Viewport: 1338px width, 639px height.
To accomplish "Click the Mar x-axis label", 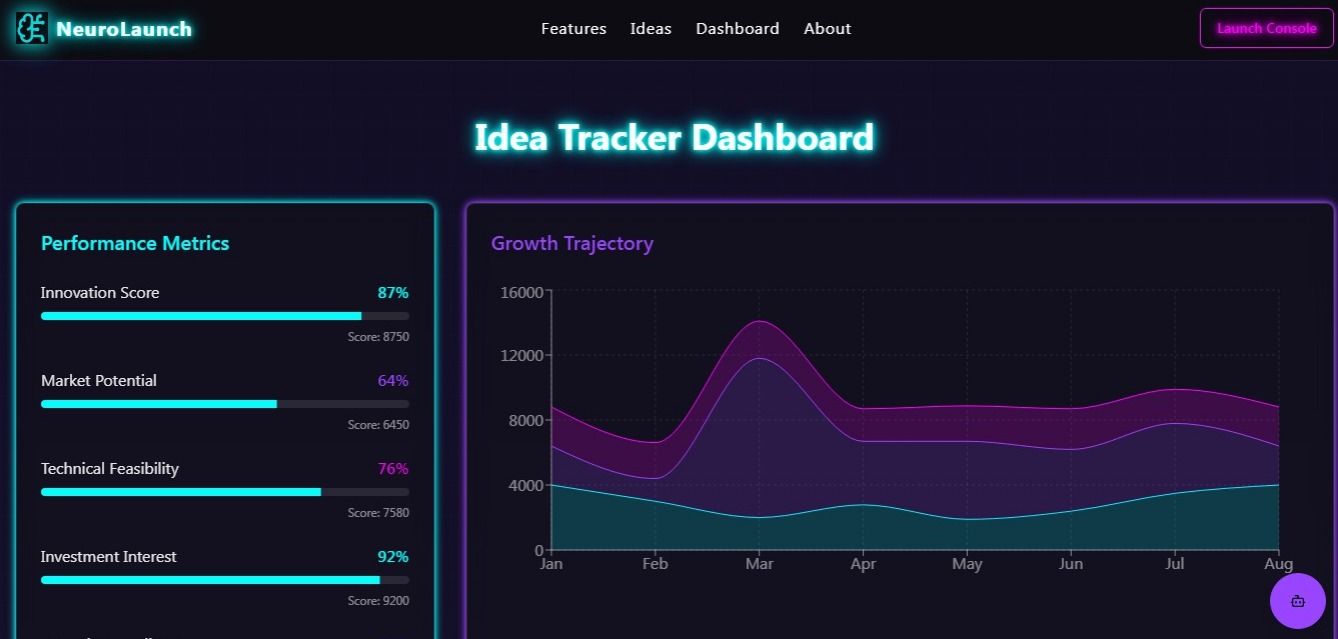I will pos(759,564).
